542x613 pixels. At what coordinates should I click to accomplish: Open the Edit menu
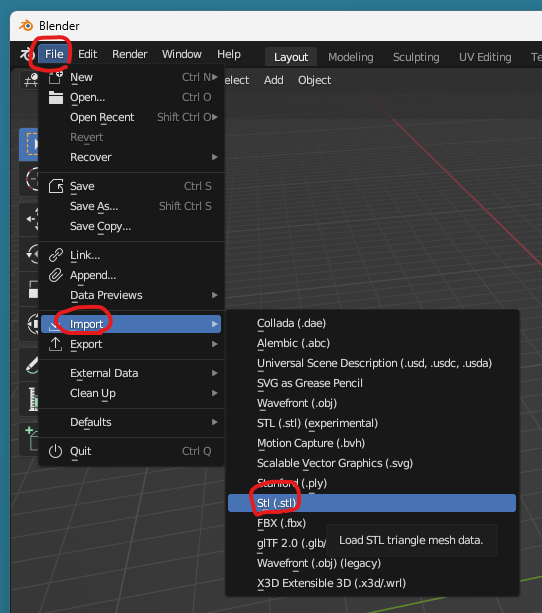tap(87, 54)
